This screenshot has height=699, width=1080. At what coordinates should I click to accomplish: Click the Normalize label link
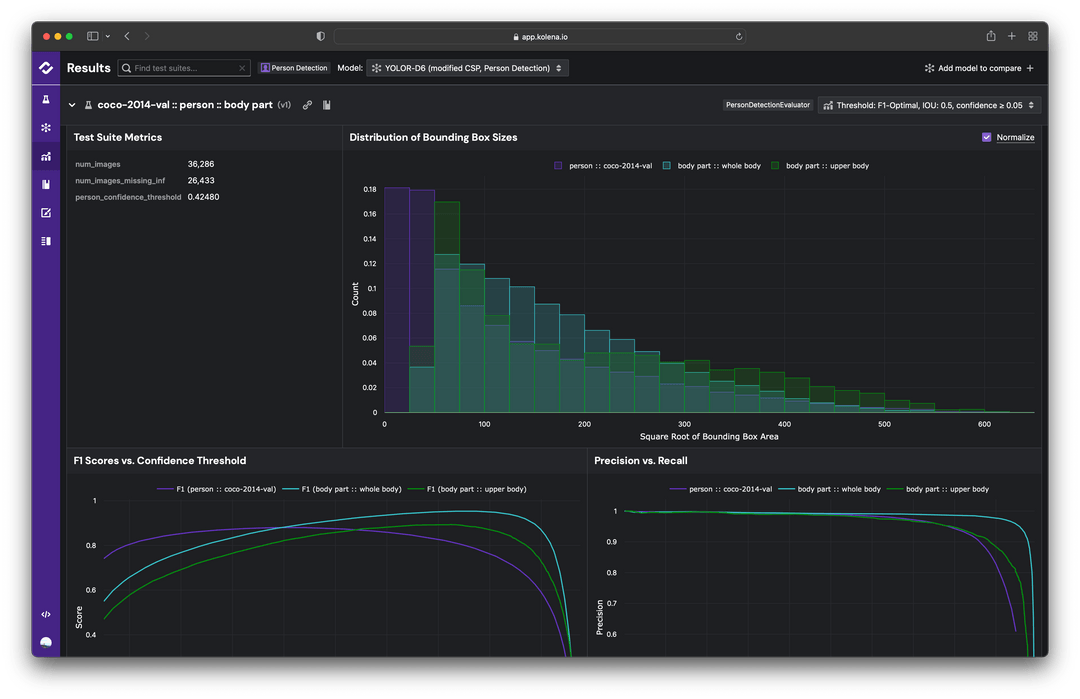(1015, 137)
